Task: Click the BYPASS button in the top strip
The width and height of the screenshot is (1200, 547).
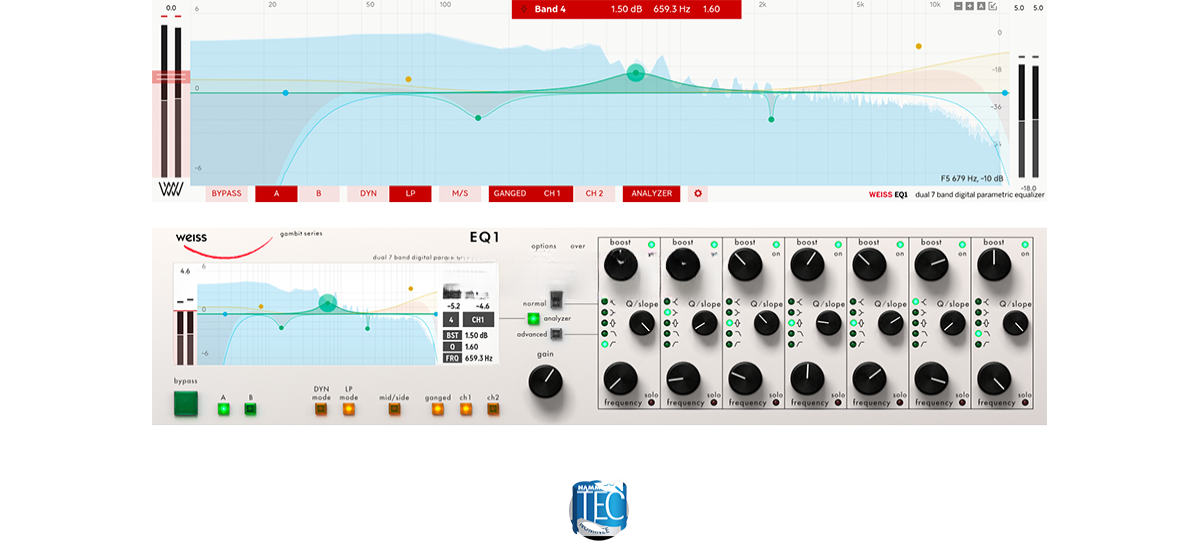Action: [x=227, y=193]
